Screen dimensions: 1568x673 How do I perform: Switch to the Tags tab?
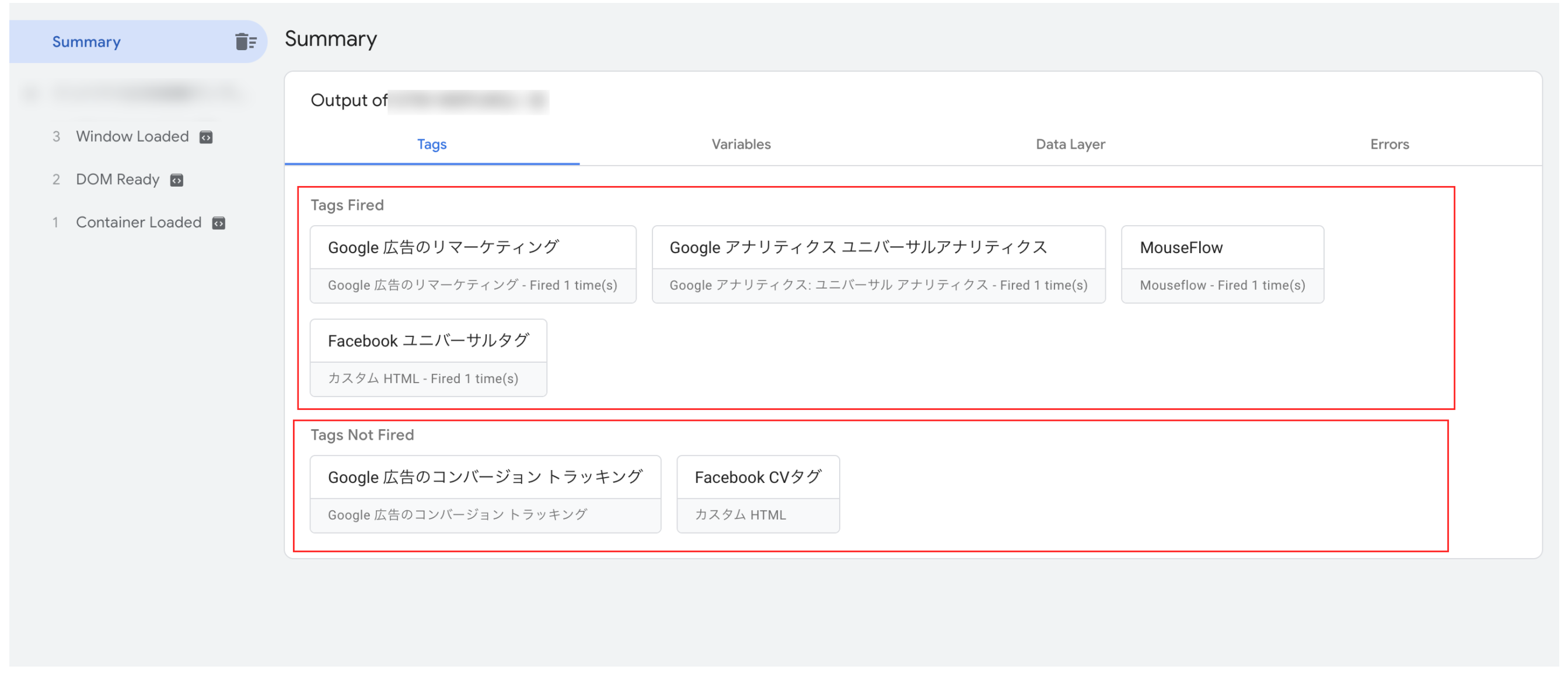point(432,144)
